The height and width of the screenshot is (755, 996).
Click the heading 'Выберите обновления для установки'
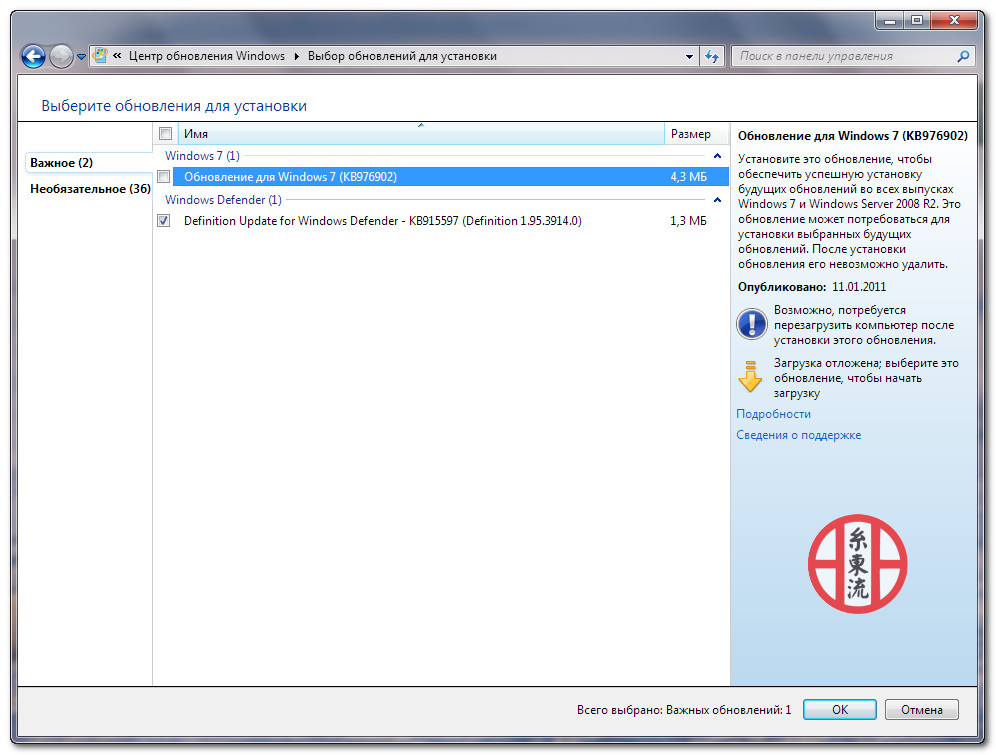point(174,106)
